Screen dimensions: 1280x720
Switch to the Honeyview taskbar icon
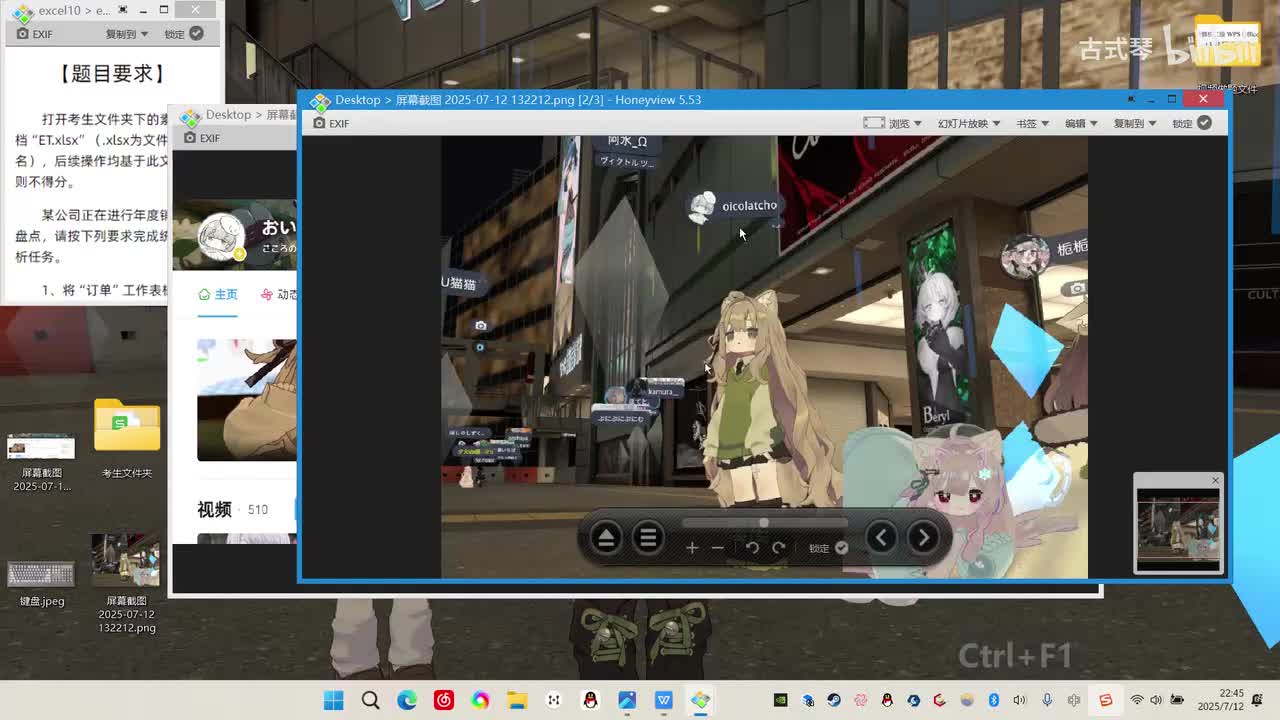[x=700, y=700]
